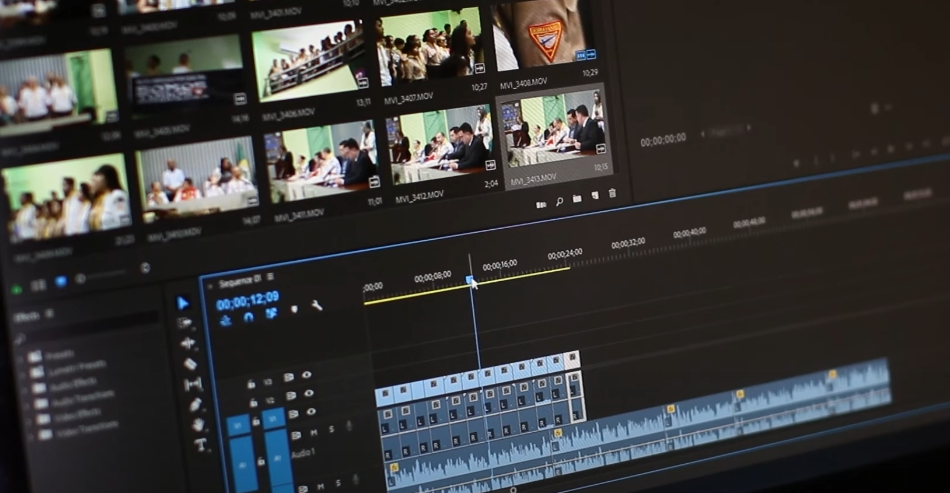
Task: Select the Slip tool
Action: (193, 384)
